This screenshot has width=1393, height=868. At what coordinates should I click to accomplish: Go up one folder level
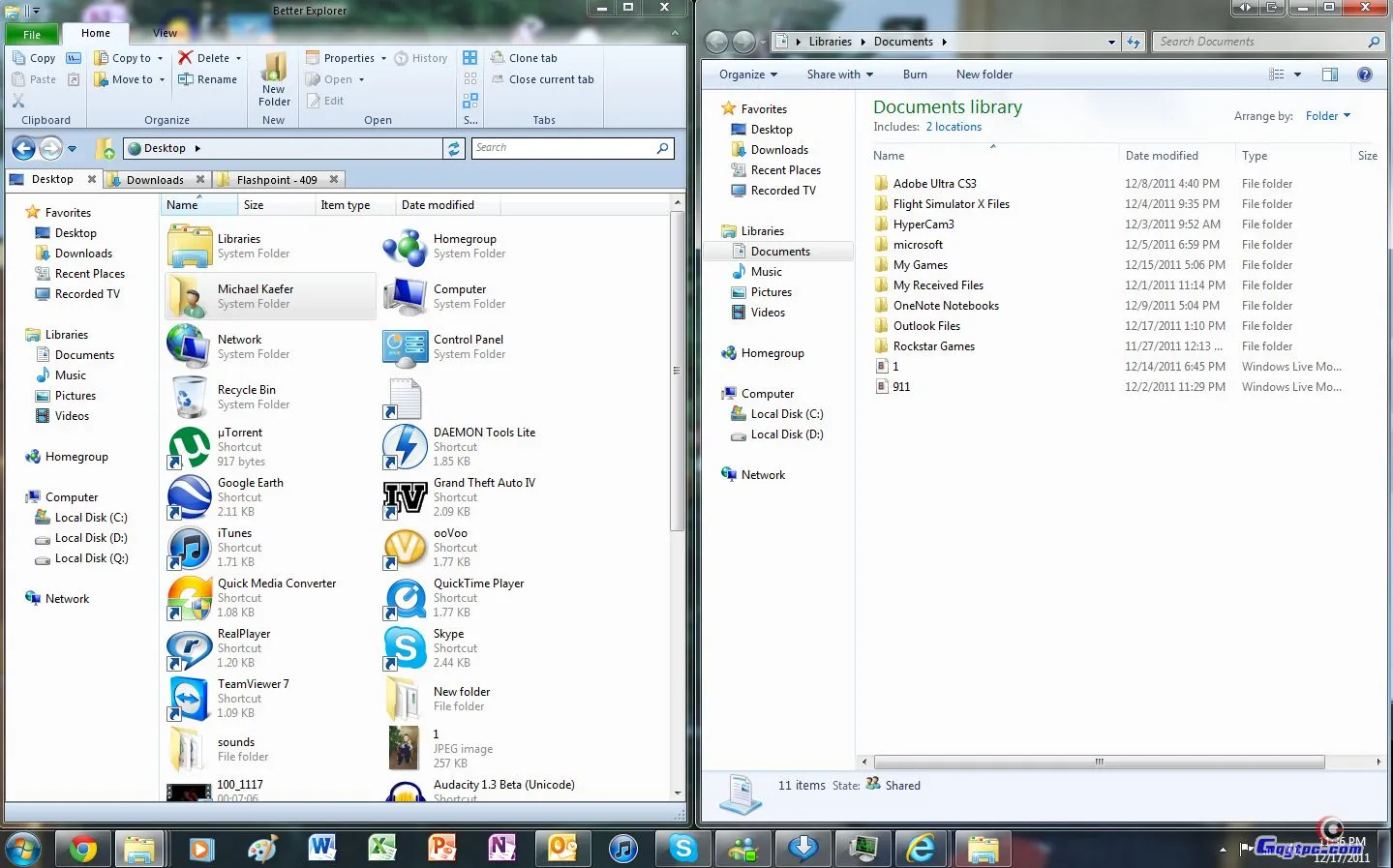[x=106, y=149]
